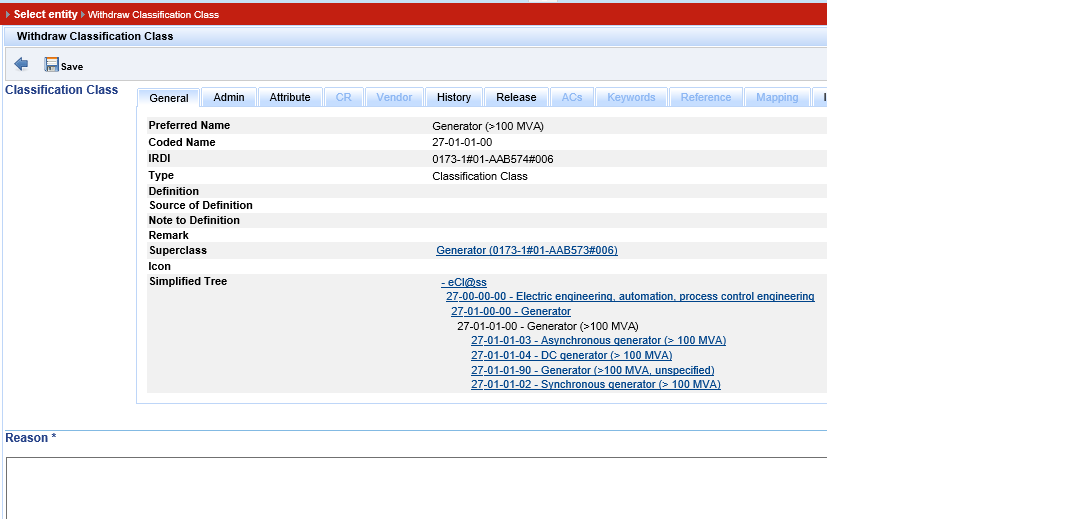Open Generator (>100 MVA, unspecified) link
This screenshot has height=519, width=1083.
coord(594,370)
